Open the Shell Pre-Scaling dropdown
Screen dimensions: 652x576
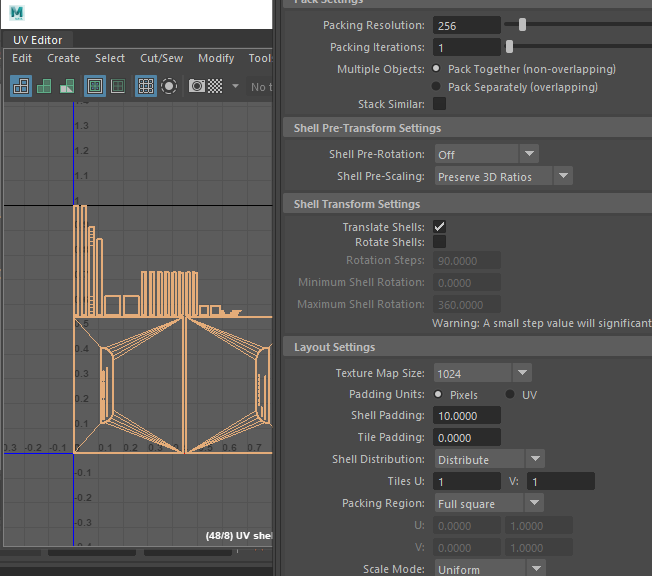point(503,176)
